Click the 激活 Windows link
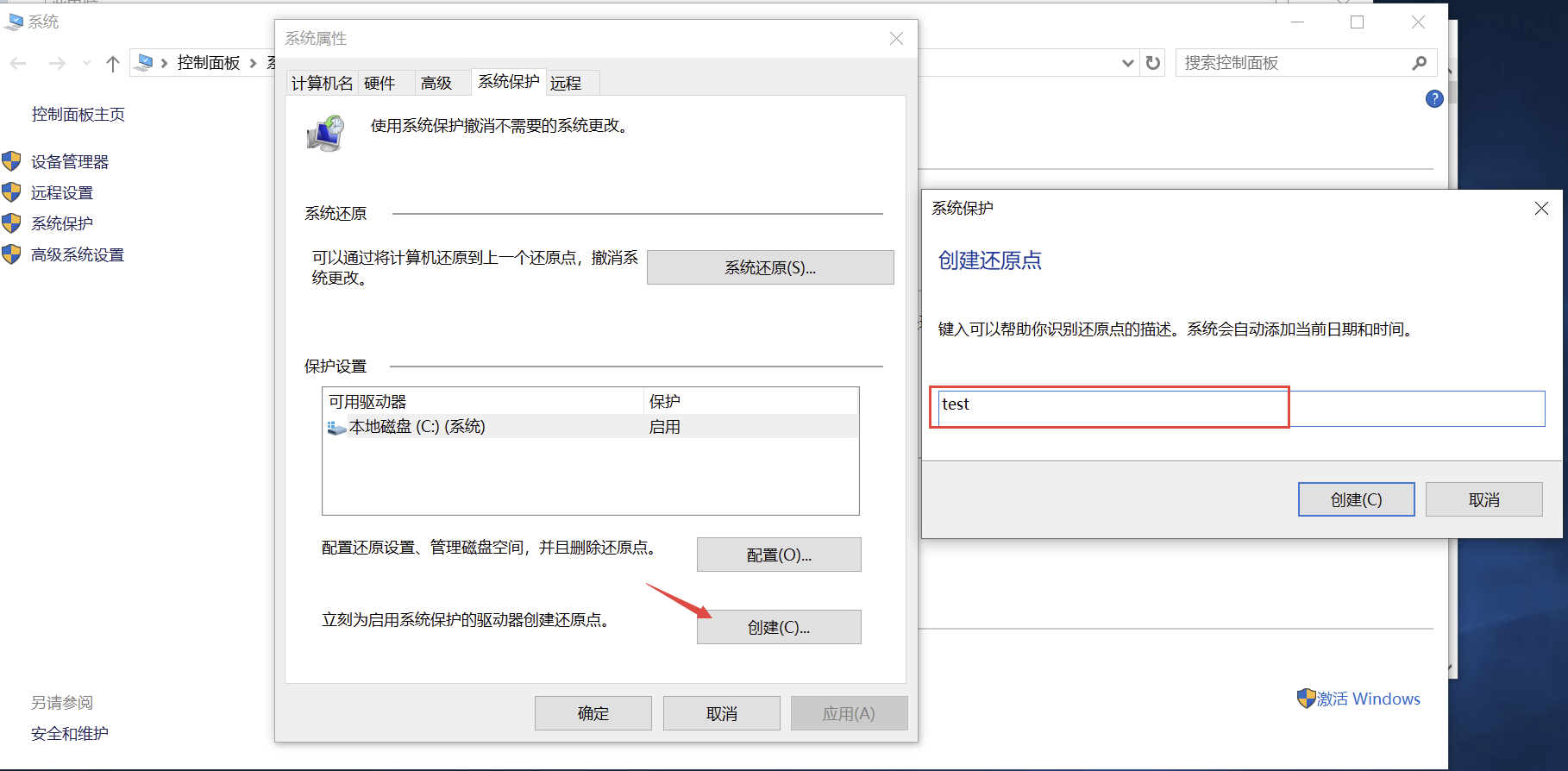 1368,699
